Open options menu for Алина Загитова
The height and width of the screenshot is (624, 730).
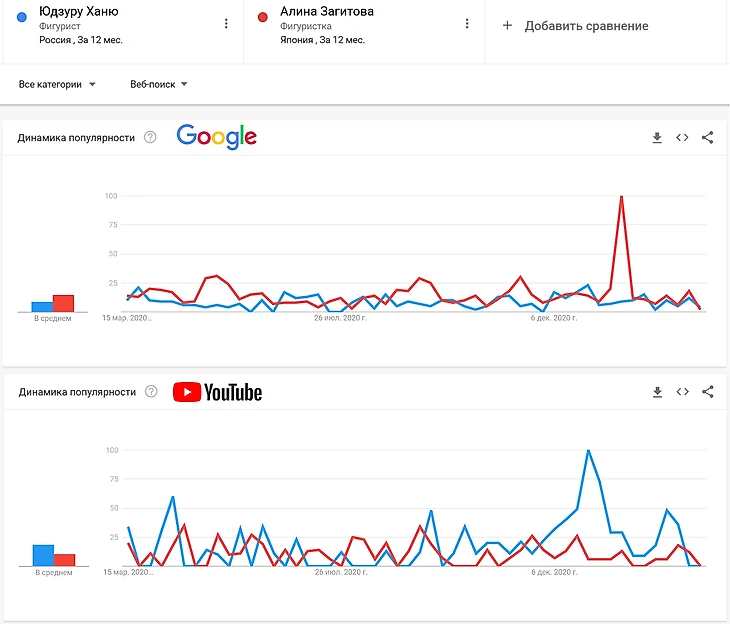467,24
